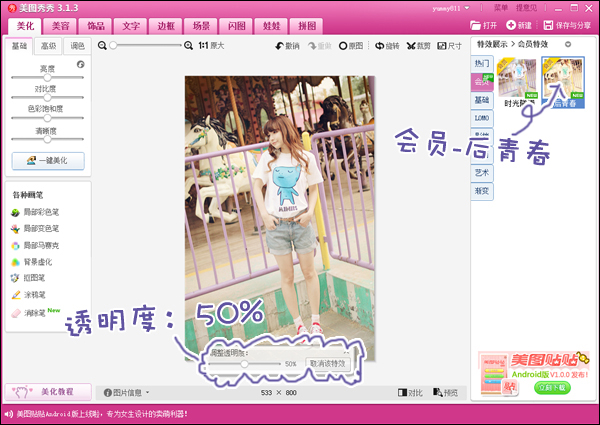Open the 文字 text tab
The image size is (600, 425).
click(130, 26)
